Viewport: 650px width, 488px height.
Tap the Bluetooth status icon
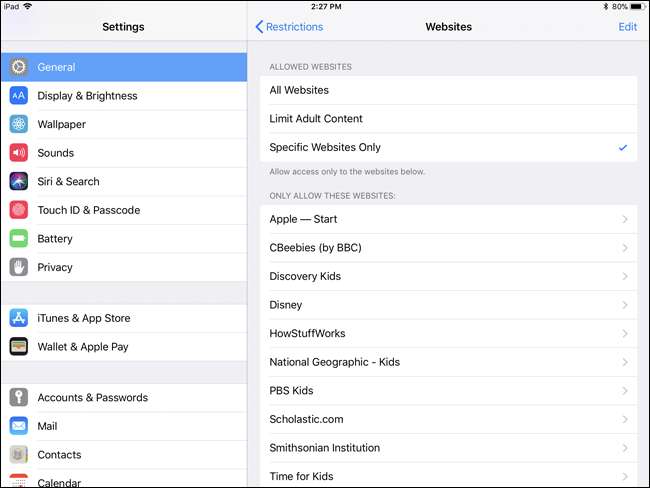(x=606, y=7)
